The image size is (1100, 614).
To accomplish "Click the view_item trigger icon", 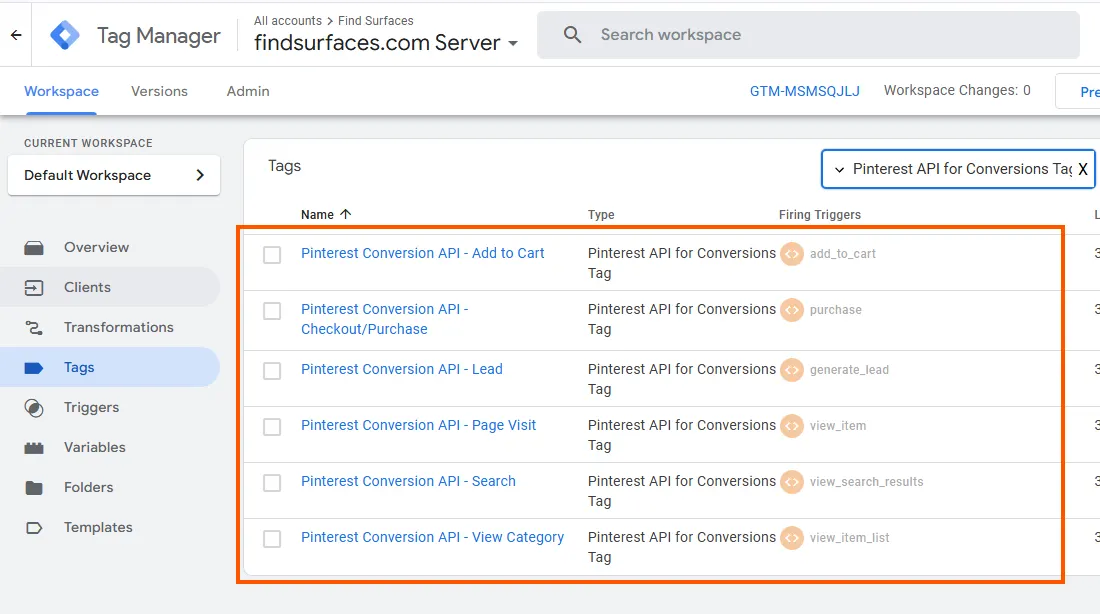I will 792,426.
